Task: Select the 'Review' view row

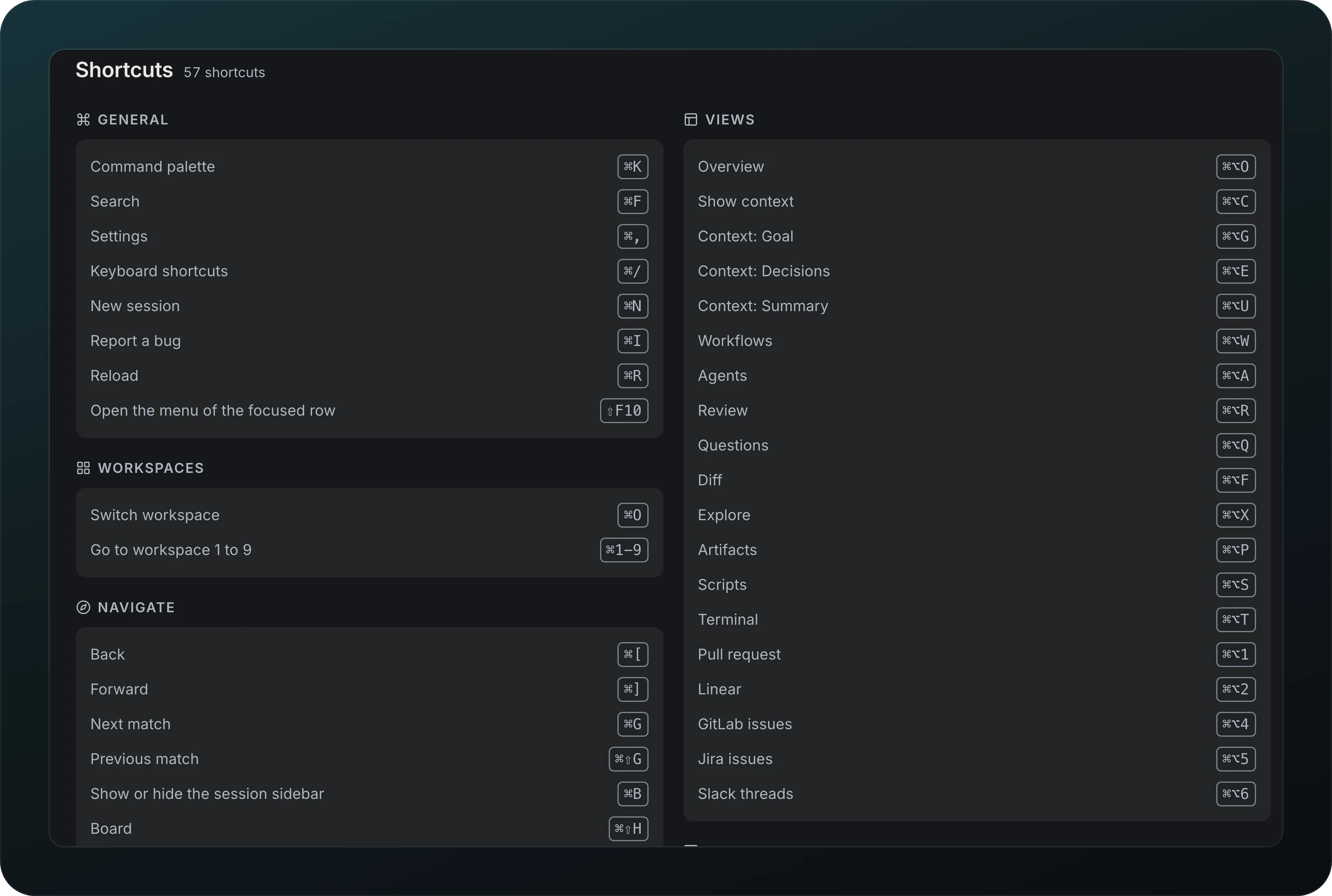Action: (976, 410)
